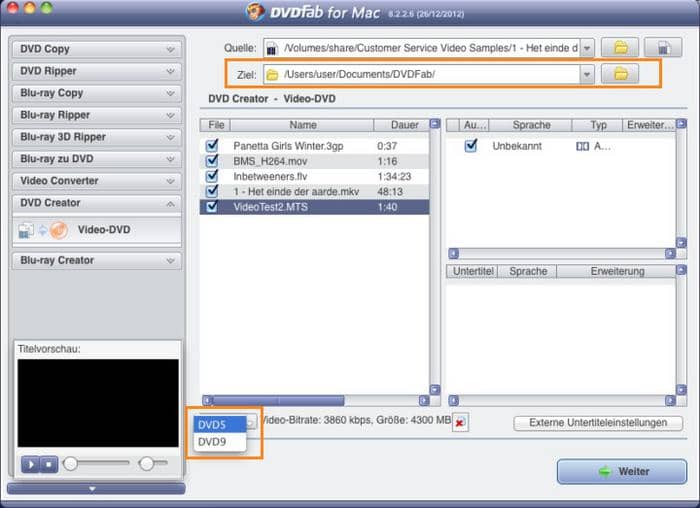Select the 1 - Het einde der aarde.mkv row

(314, 192)
